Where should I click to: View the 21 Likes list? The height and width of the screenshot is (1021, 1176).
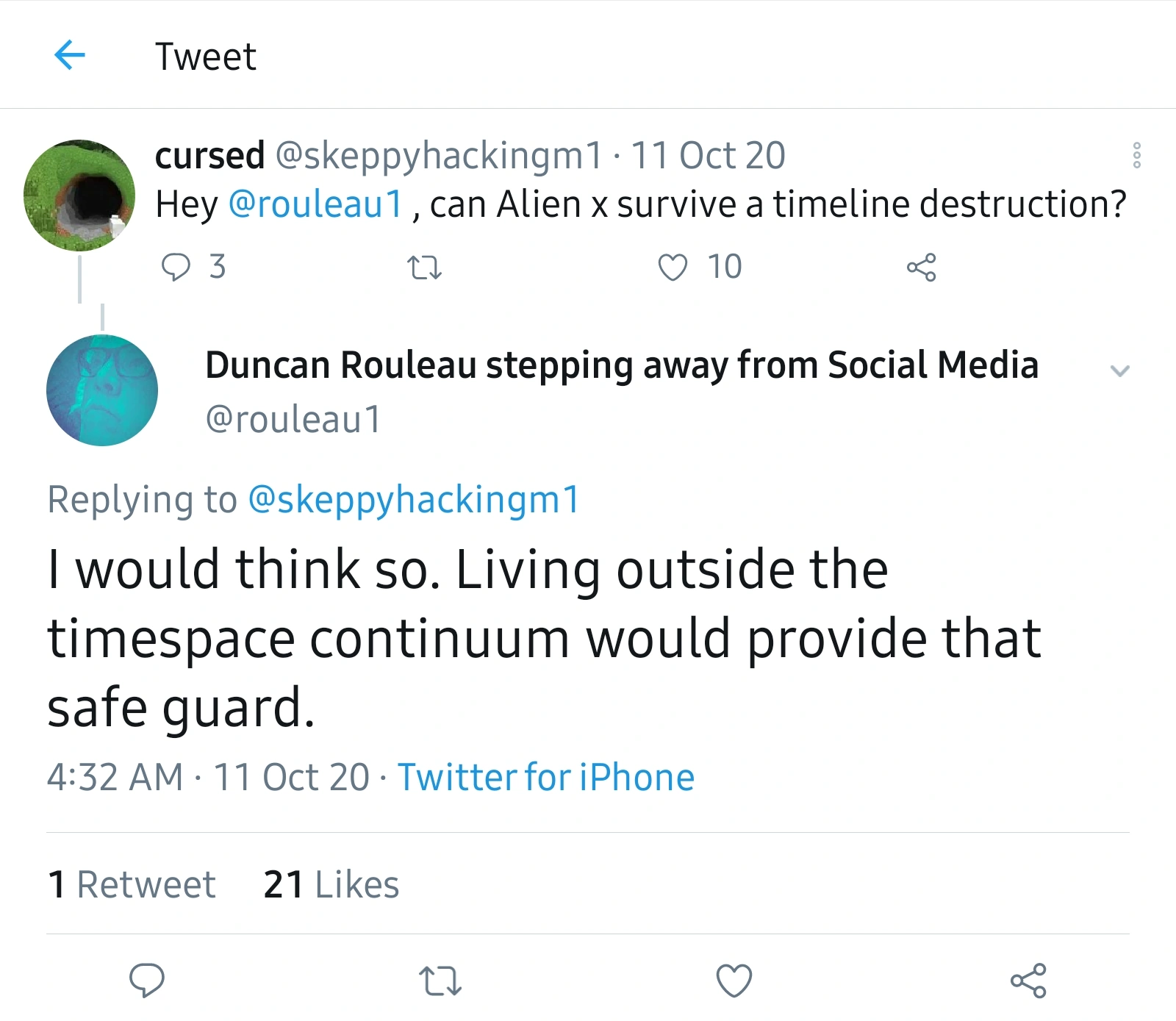(x=331, y=884)
